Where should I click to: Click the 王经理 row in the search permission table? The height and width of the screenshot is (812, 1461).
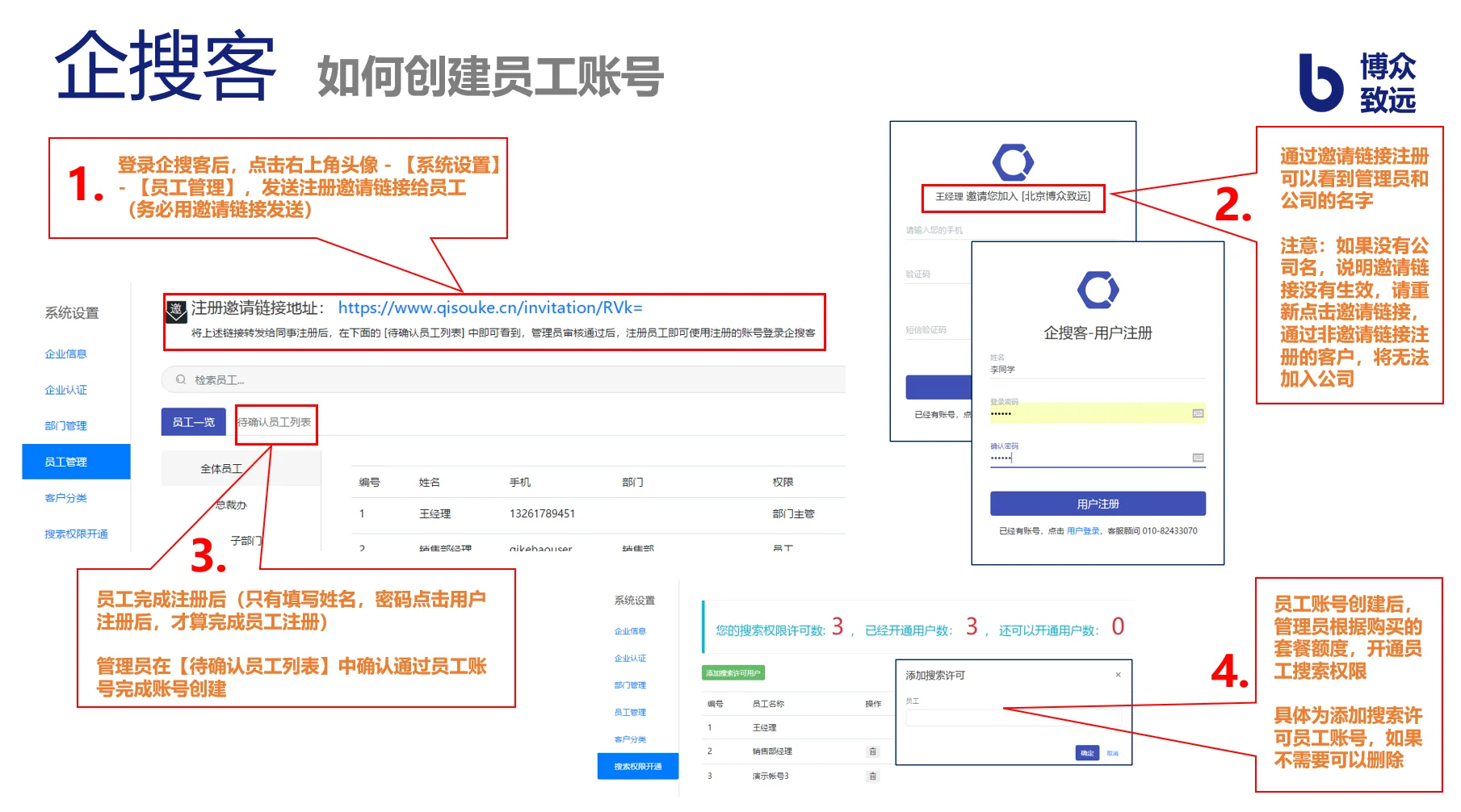[798, 727]
